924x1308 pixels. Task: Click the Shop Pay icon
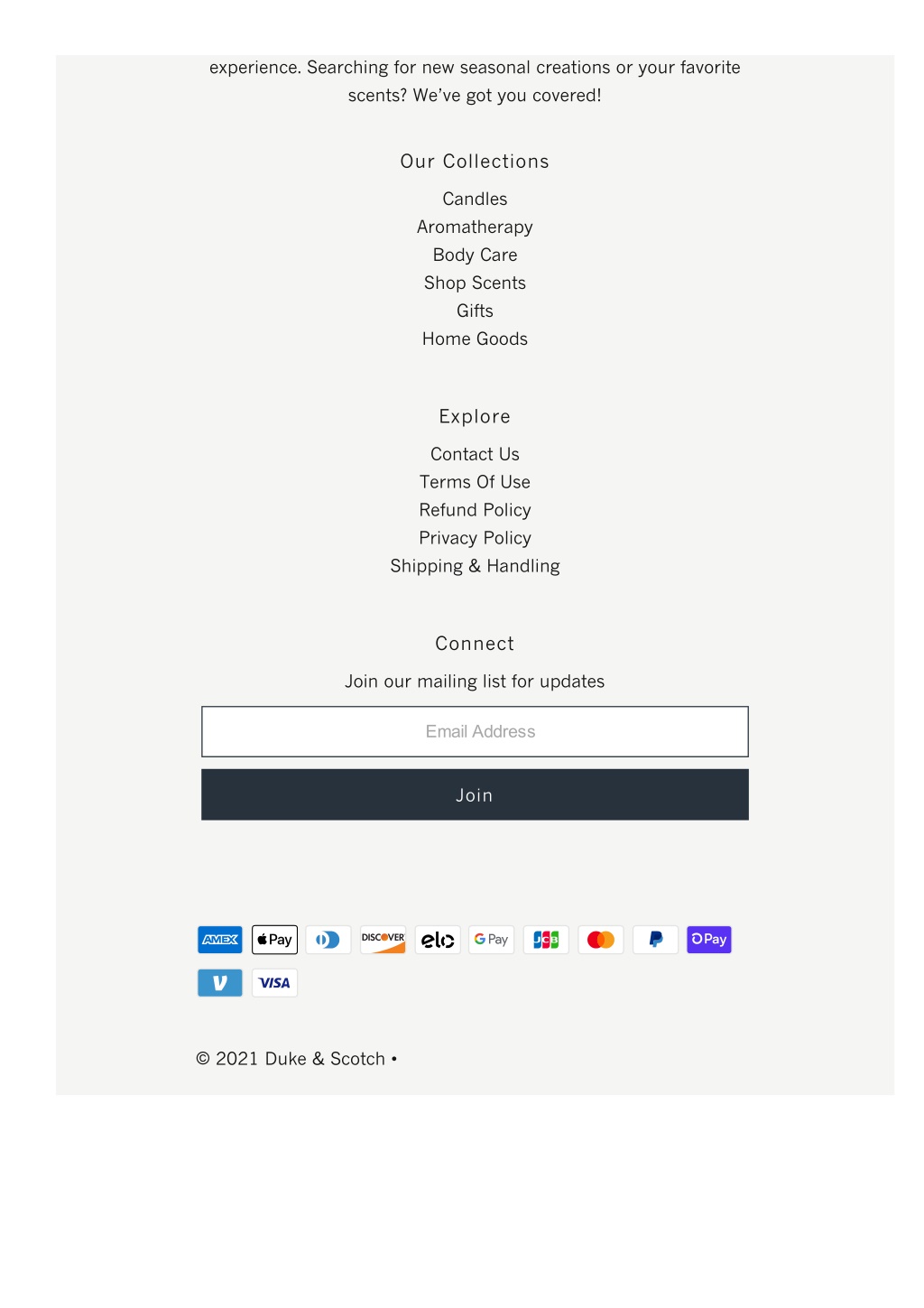pyautogui.click(x=709, y=940)
